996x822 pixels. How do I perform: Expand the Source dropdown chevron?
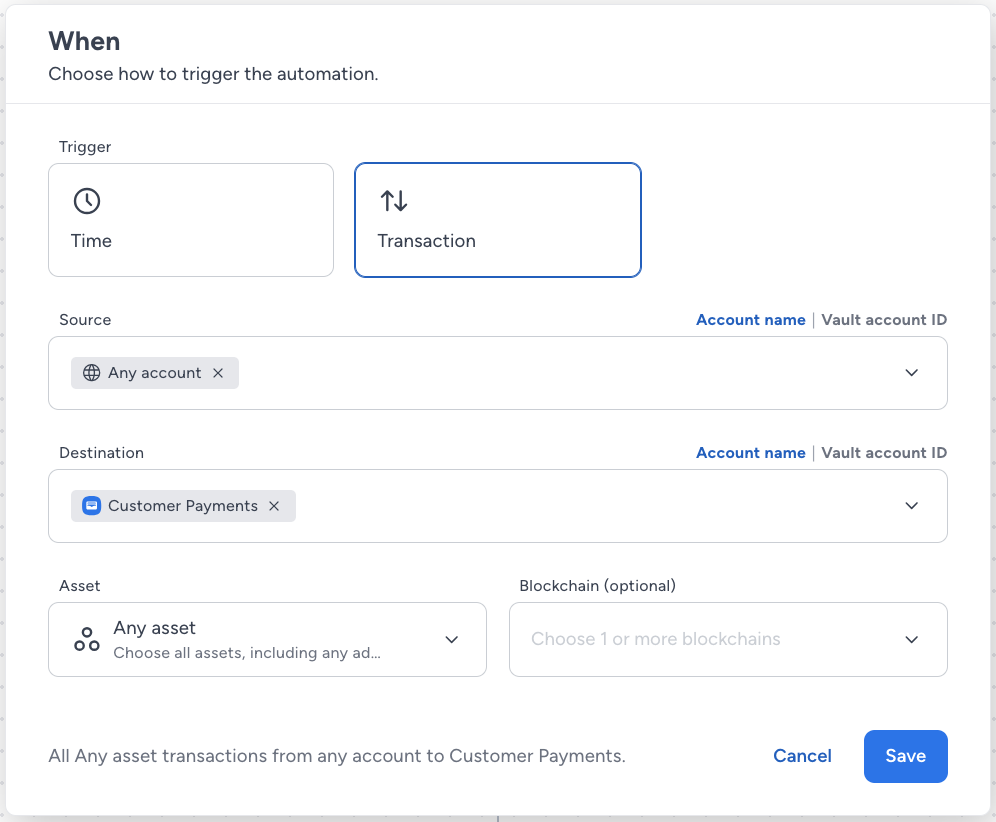tap(912, 373)
